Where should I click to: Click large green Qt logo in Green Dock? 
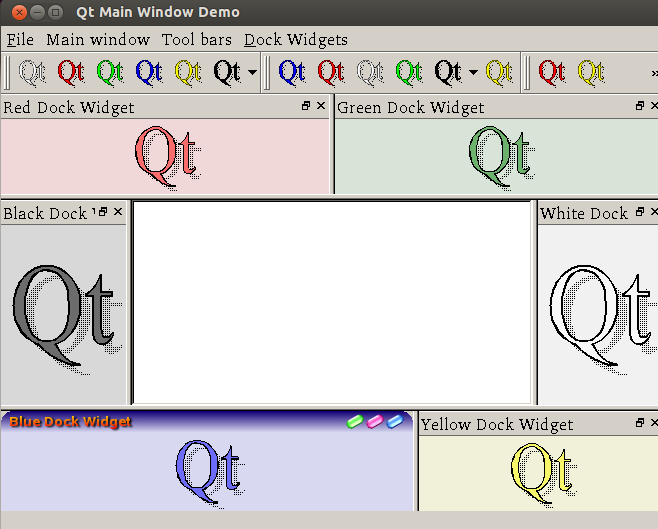pos(501,157)
